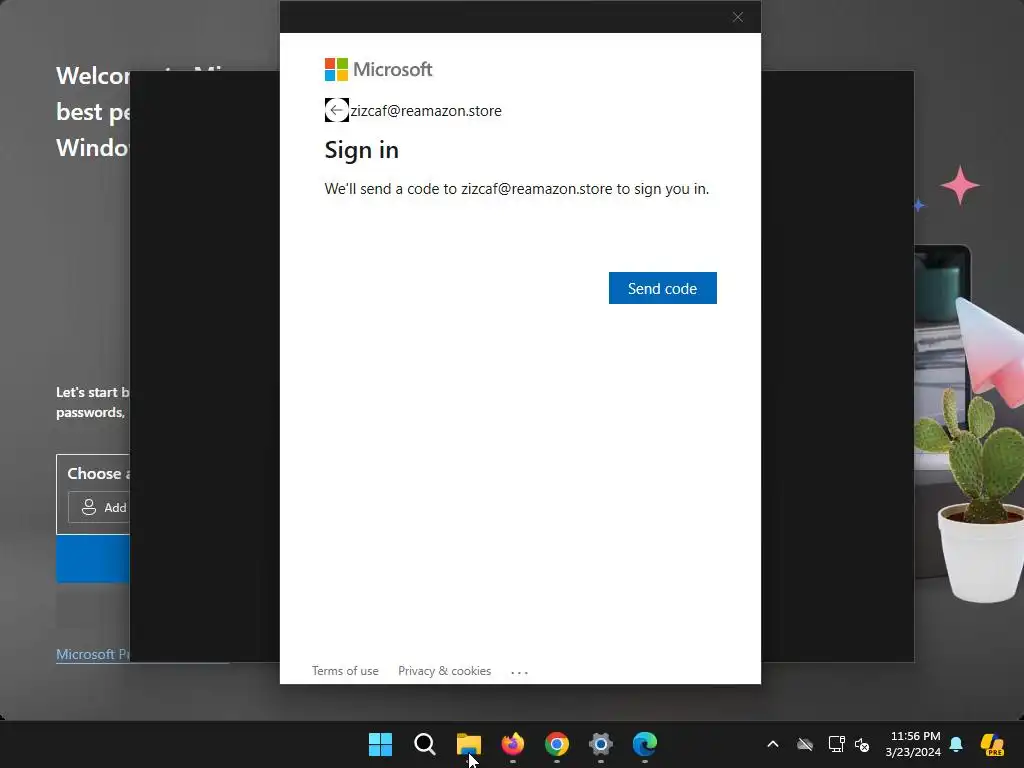1024x768 pixels.
Task: Open the Windows Start menu
Action: coord(380,744)
